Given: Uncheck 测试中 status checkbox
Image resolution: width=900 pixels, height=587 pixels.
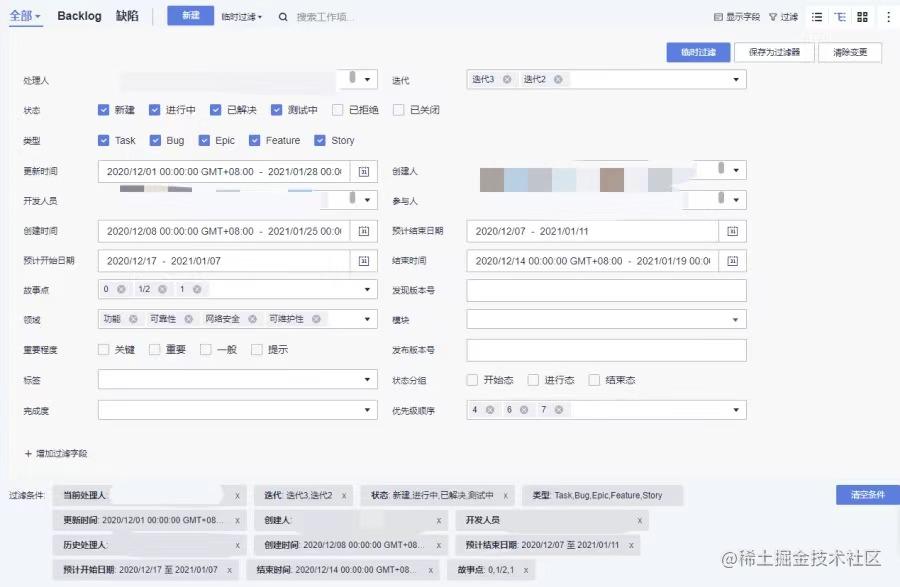Looking at the screenshot, I should click(x=277, y=110).
